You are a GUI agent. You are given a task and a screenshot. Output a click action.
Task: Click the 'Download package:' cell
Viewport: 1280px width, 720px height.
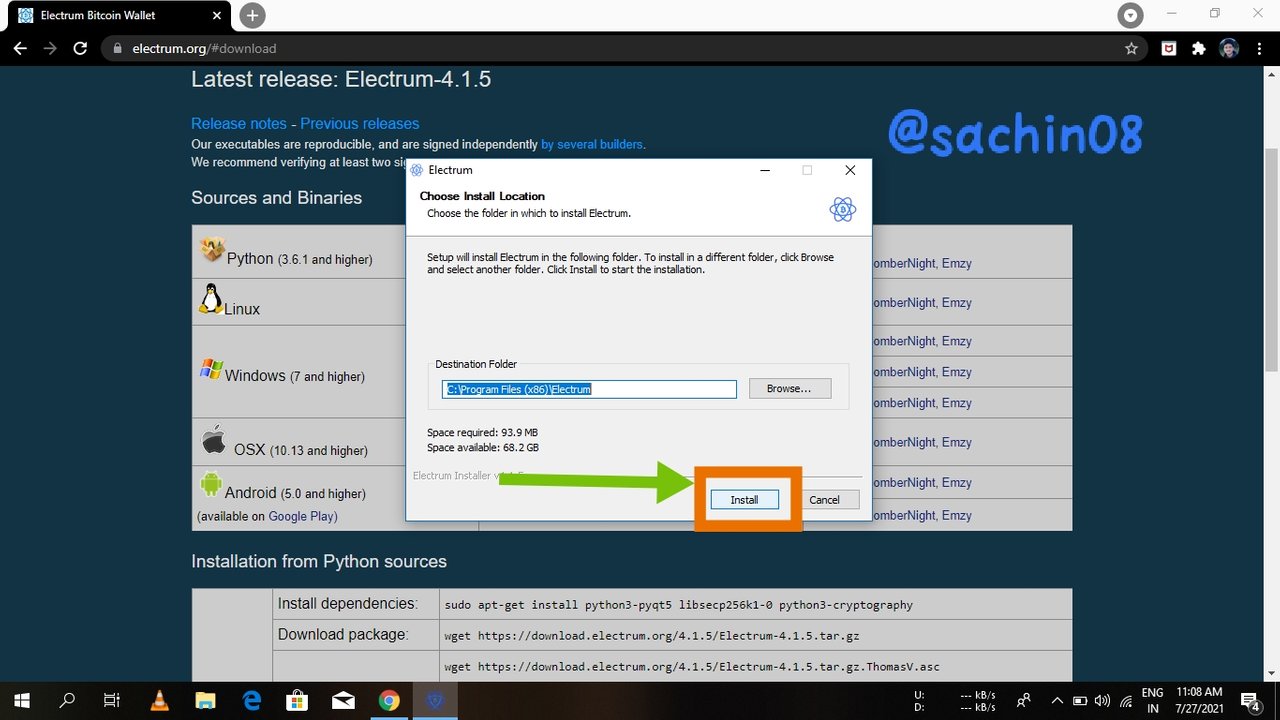pyautogui.click(x=355, y=634)
